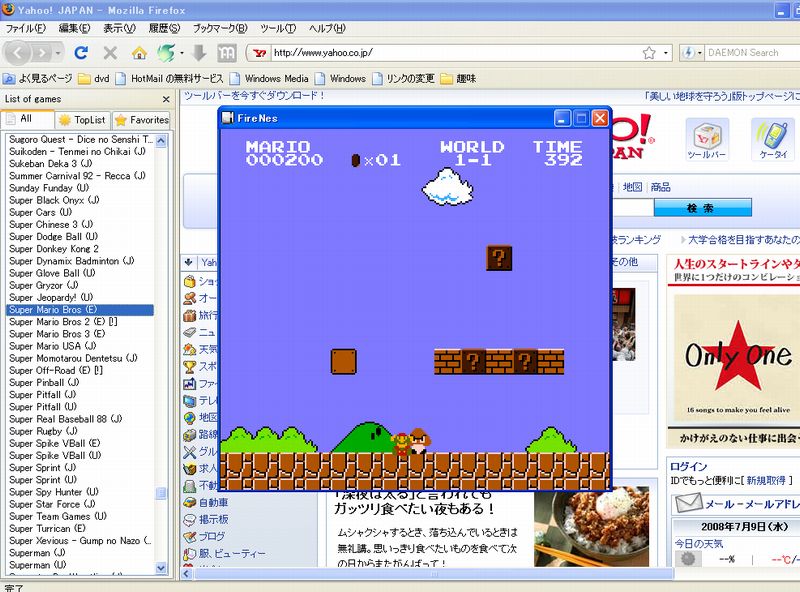
Task: Open the リンクの変更 bookmark
Action: pyautogui.click(x=404, y=79)
